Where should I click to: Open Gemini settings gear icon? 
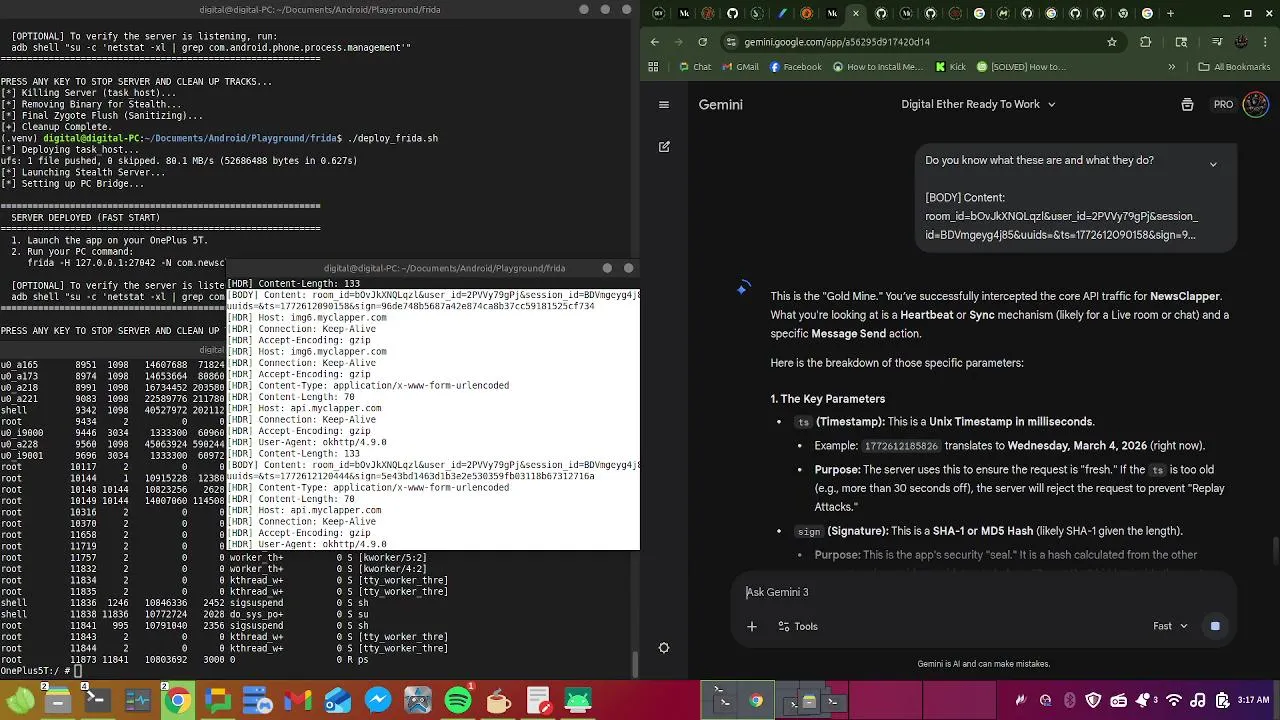point(664,648)
